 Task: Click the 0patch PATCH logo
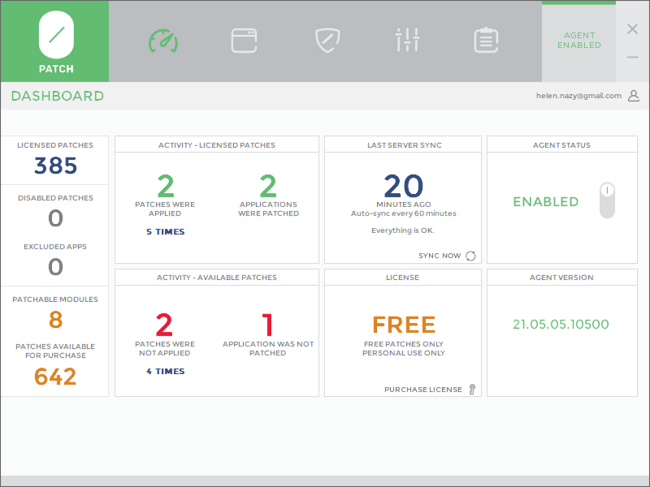[56, 41]
